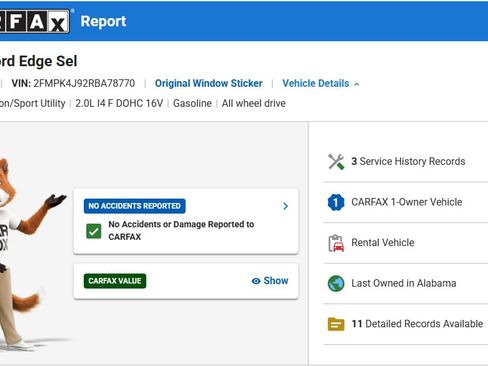Click the green No Accidents checkmark box
Image resolution: width=488 pixels, height=366 pixels.
pos(94,231)
